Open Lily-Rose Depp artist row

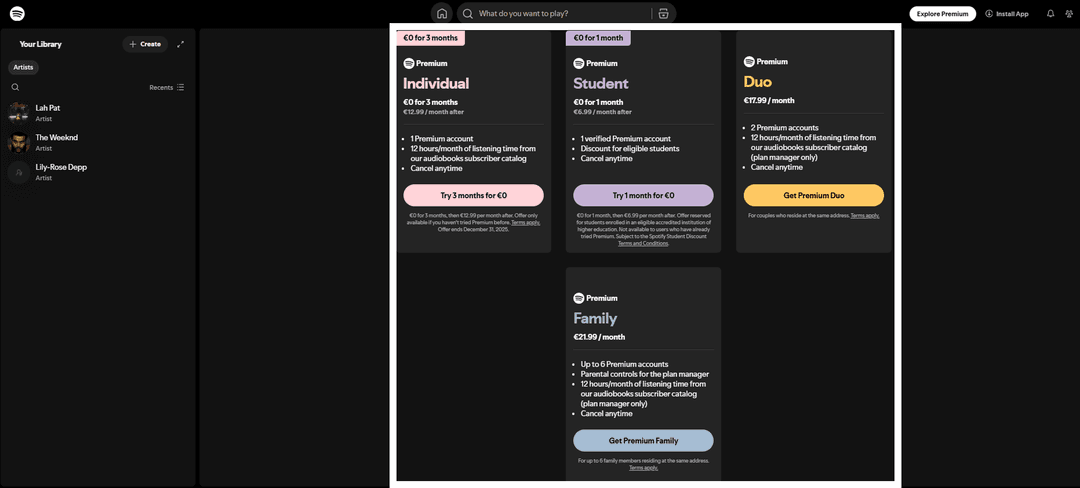pos(98,172)
